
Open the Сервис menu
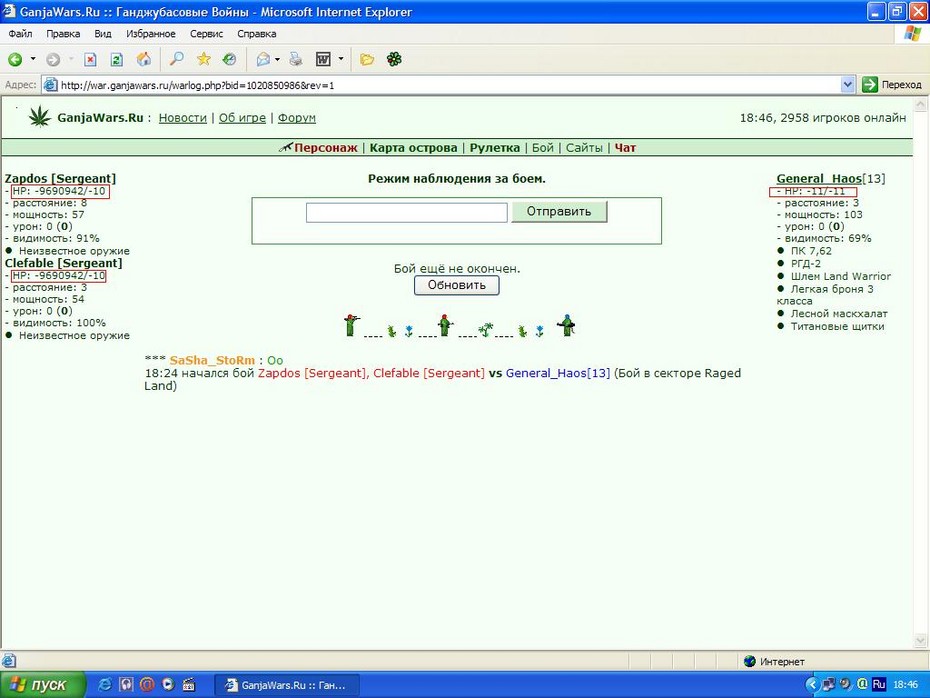tap(206, 34)
